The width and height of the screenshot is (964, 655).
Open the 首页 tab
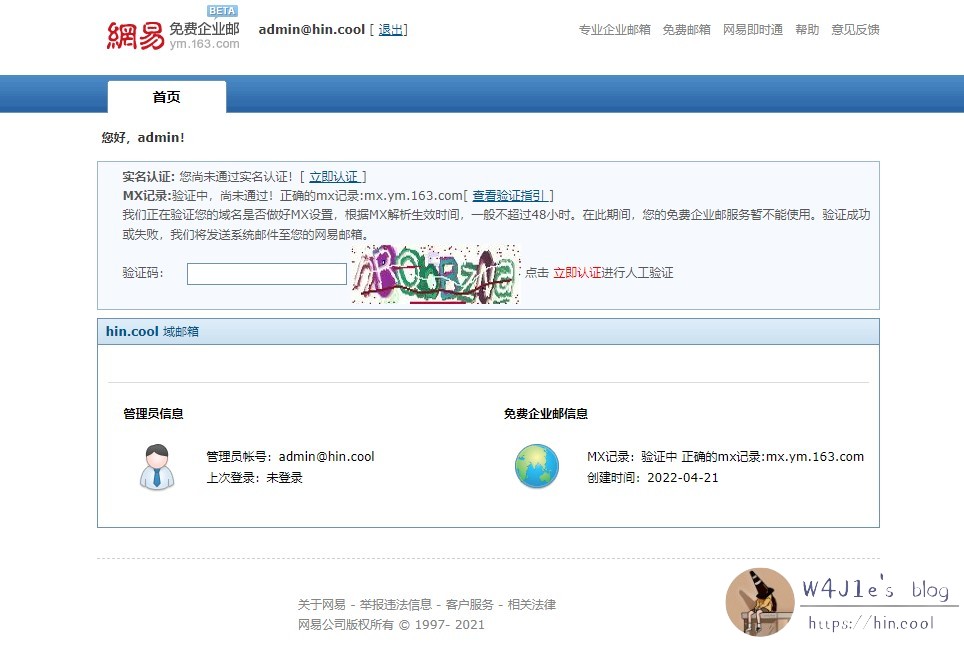click(167, 97)
